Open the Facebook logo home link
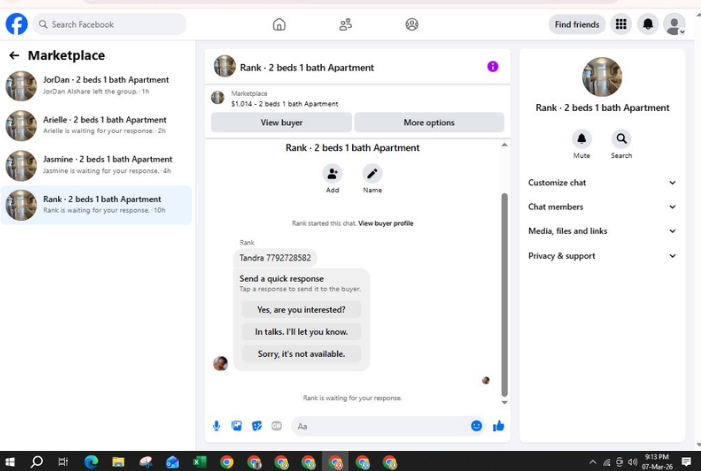The image size is (701, 471). 17,24
